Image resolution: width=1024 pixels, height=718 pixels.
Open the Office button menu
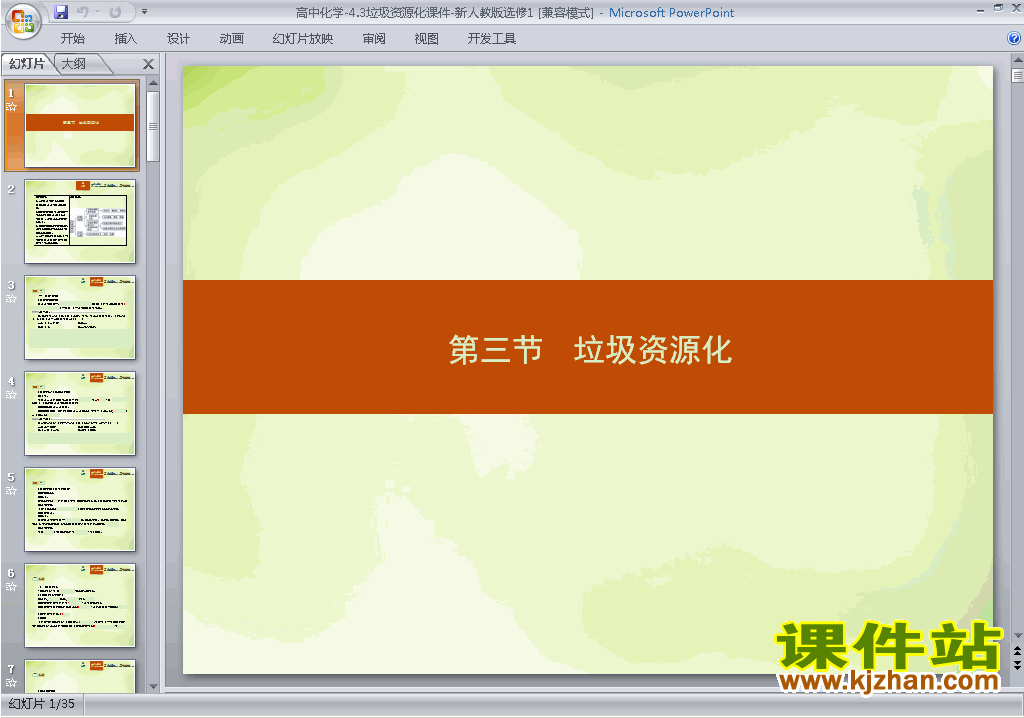point(23,21)
